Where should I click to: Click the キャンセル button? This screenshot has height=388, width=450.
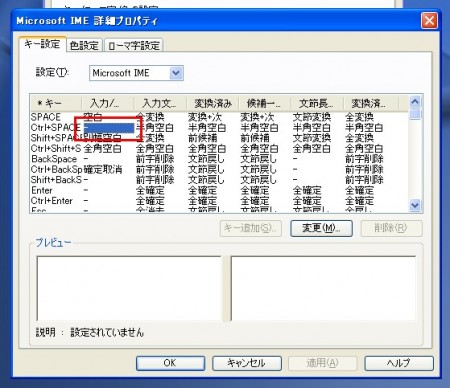247,363
